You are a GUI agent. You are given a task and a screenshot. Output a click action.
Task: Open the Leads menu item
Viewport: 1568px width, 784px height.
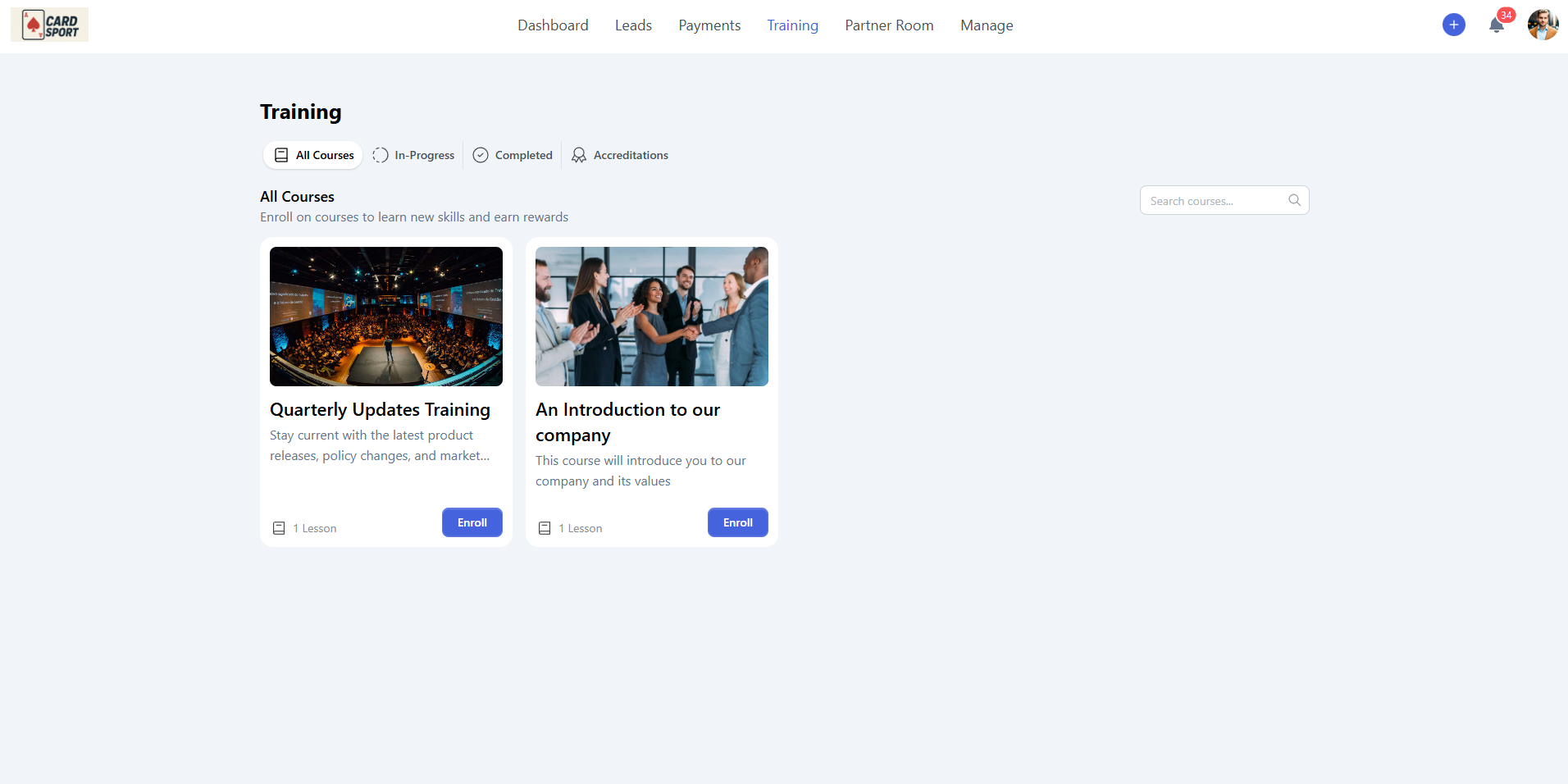633,25
